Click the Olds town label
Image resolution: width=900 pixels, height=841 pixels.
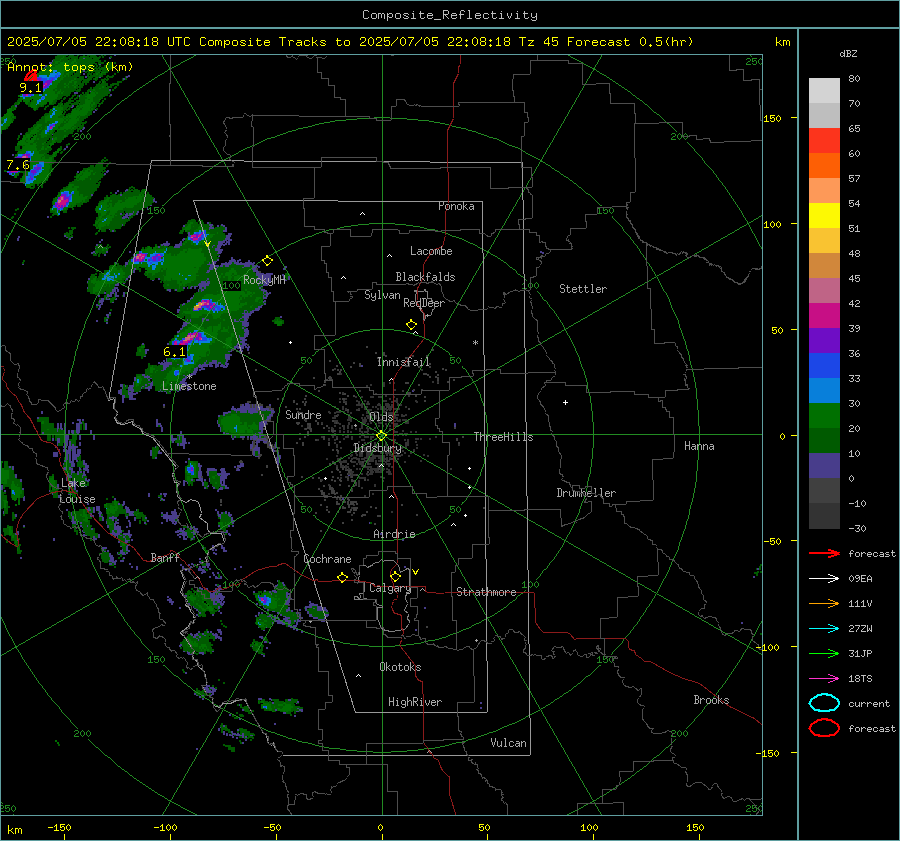pos(381,417)
